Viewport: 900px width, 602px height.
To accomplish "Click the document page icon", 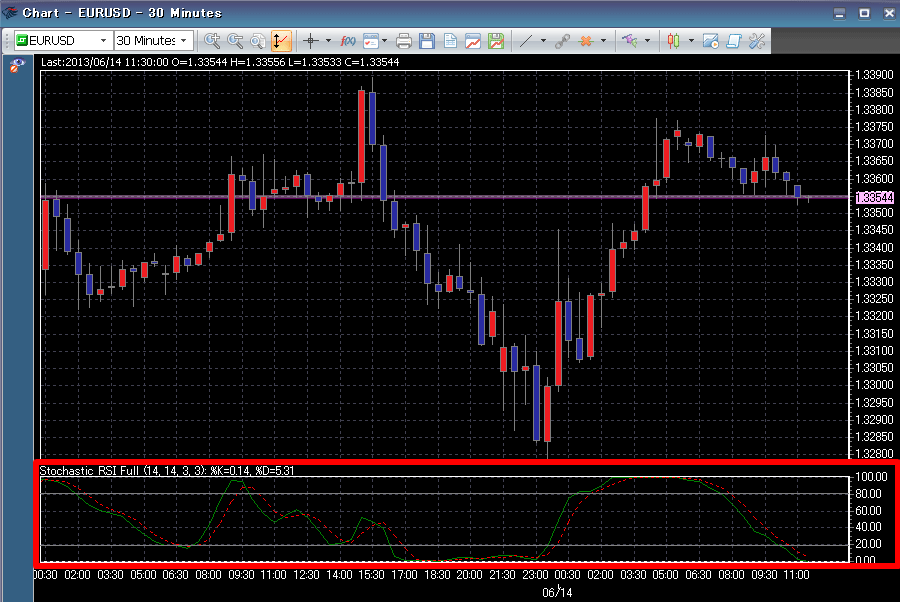I will (450, 41).
